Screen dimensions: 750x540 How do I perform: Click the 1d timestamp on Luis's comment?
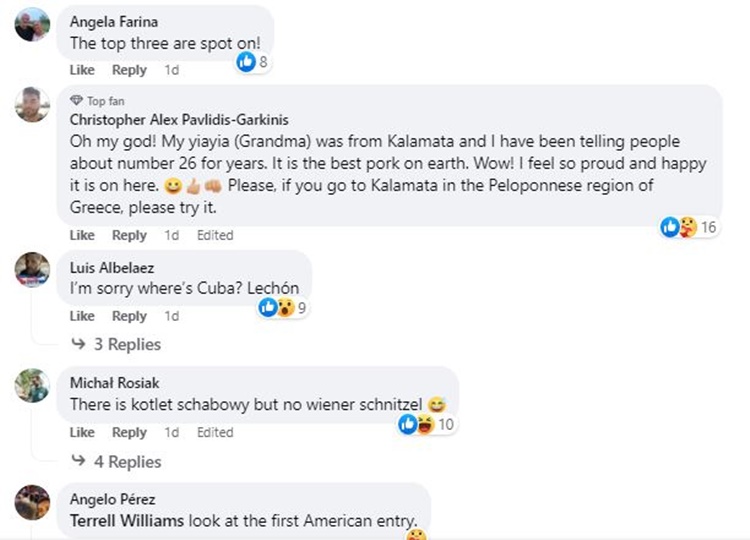coord(172,316)
